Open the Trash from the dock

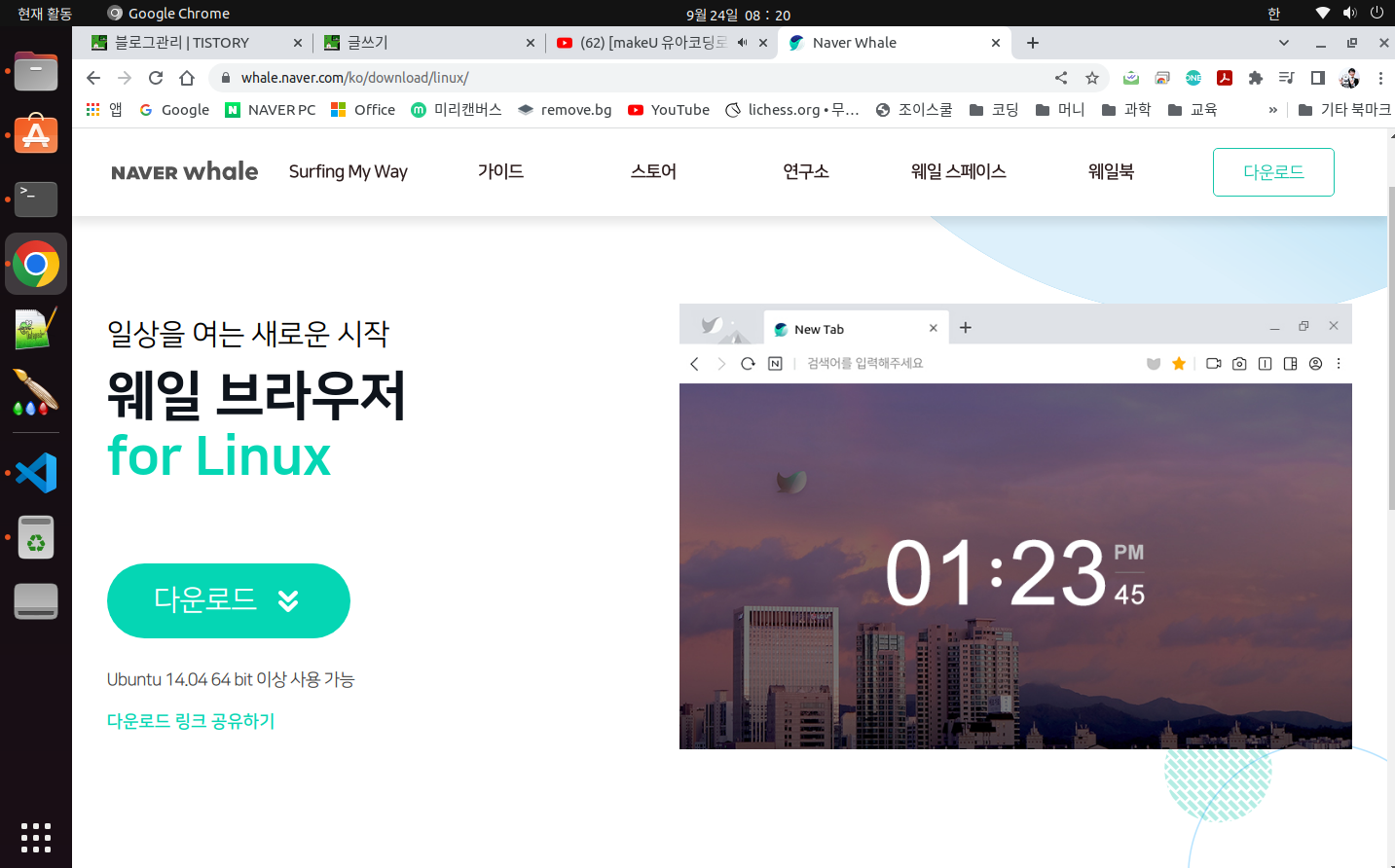36,538
